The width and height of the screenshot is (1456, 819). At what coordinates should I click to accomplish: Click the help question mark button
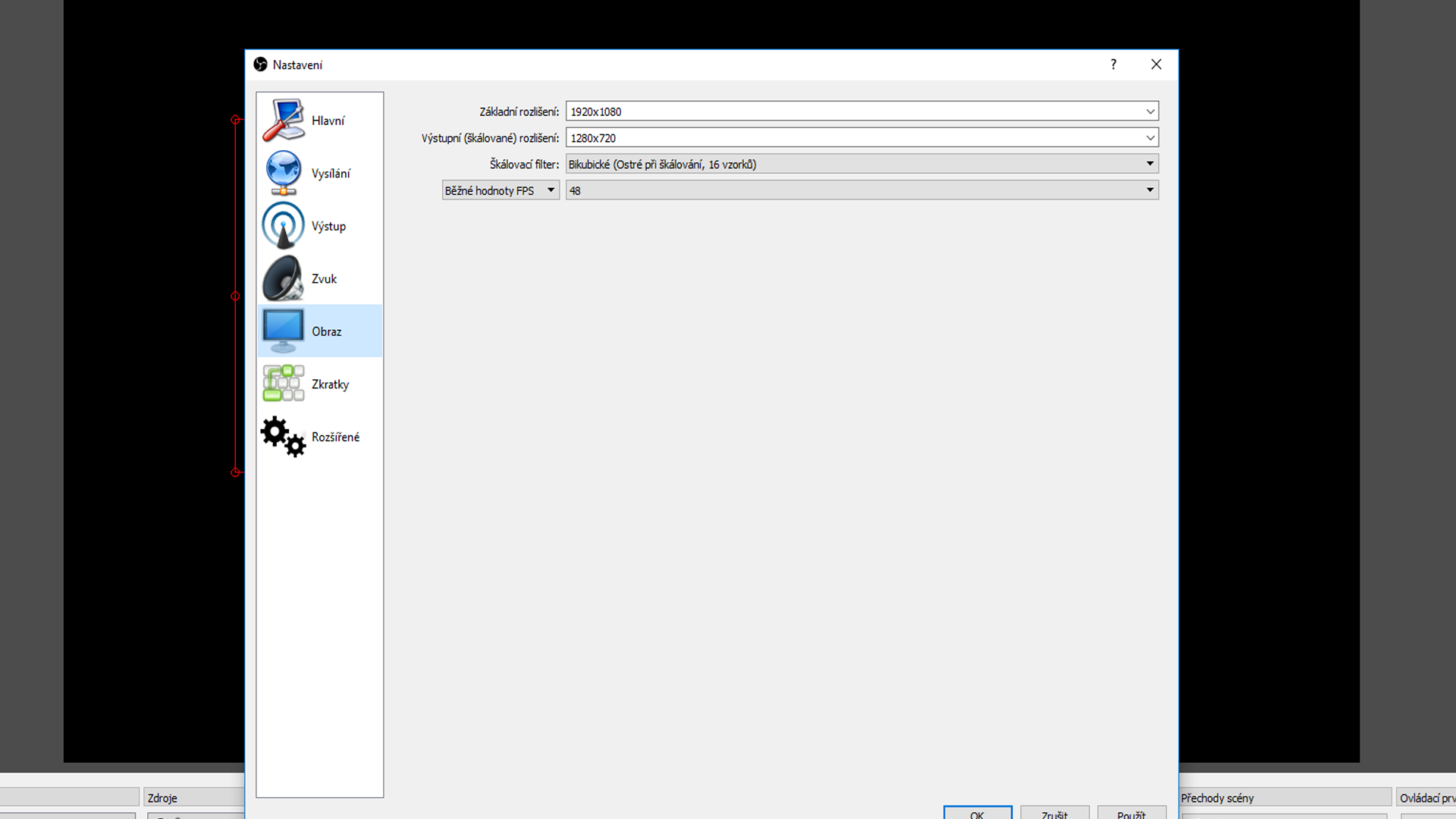1113,64
